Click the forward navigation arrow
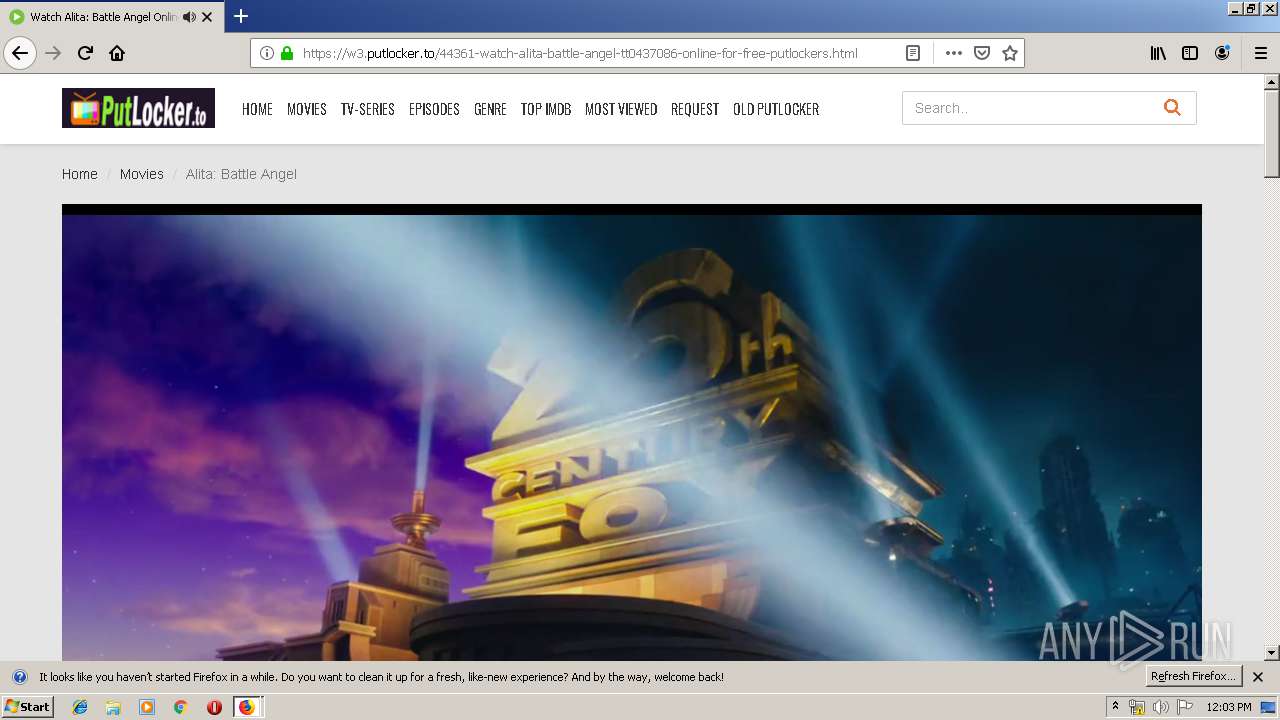 (x=54, y=53)
